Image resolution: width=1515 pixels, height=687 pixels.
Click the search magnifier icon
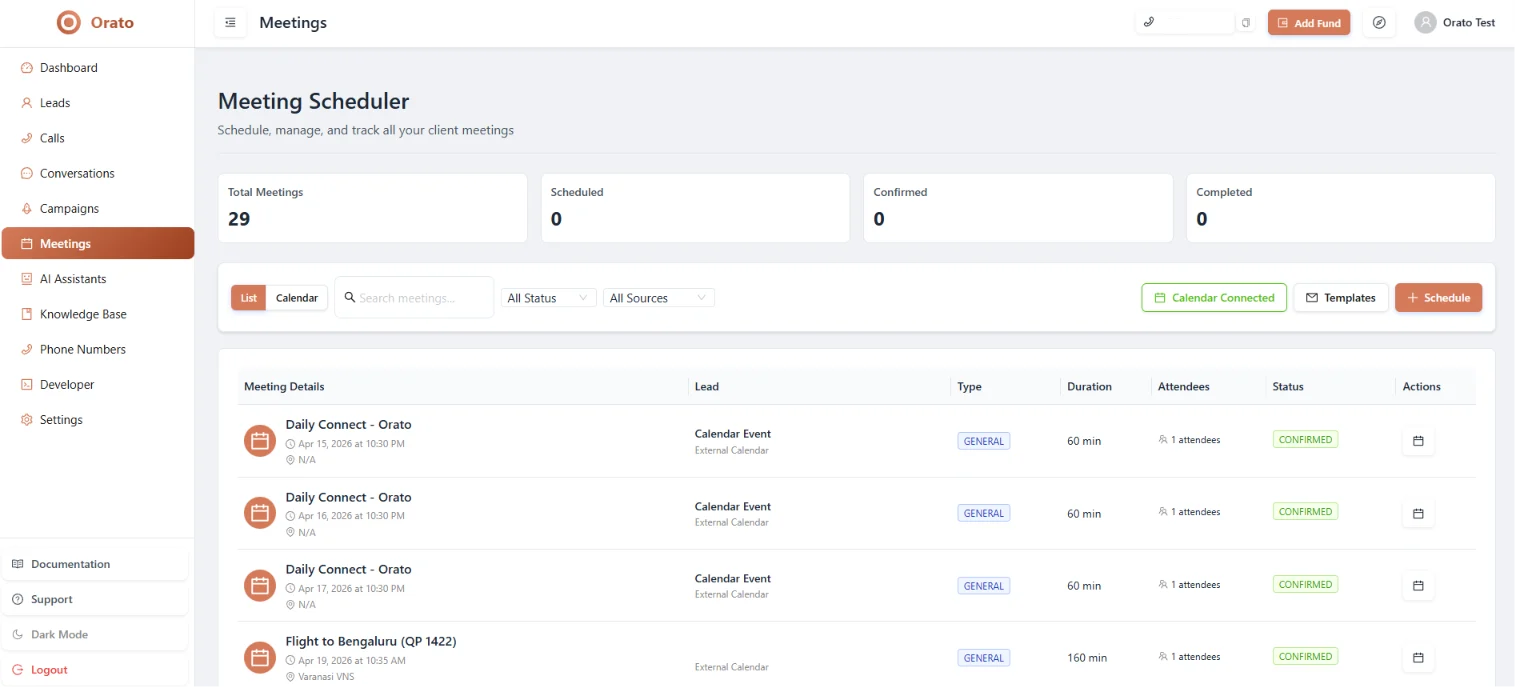(350, 297)
